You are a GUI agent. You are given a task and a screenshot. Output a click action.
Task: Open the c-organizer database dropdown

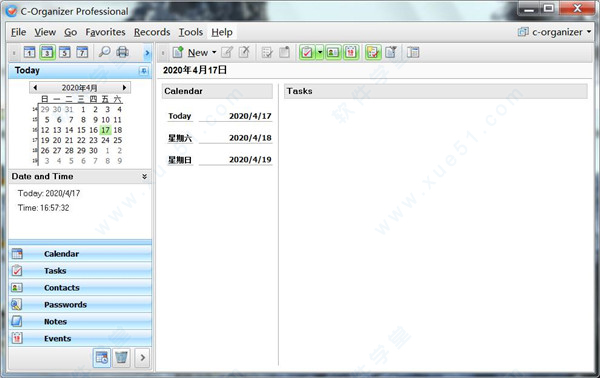(554, 32)
